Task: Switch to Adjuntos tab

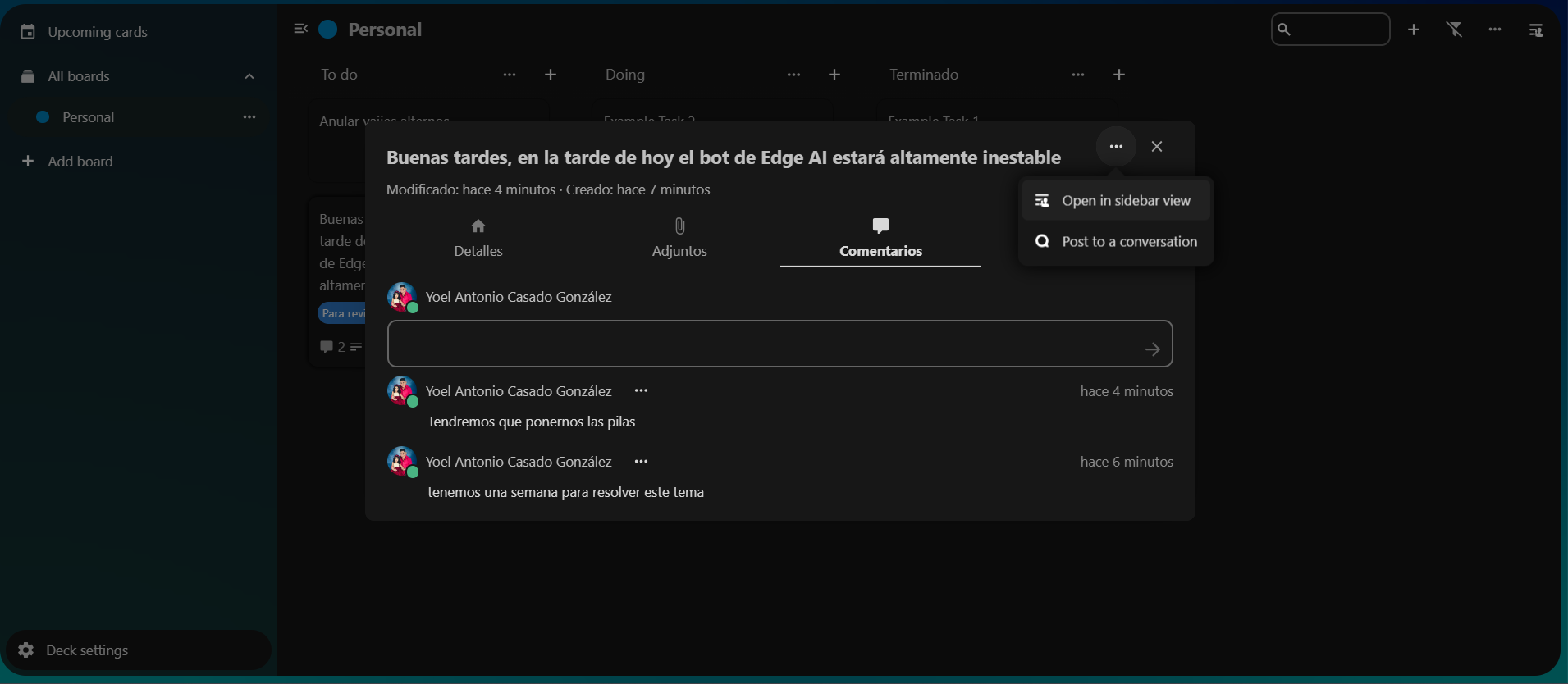Action: [x=679, y=238]
